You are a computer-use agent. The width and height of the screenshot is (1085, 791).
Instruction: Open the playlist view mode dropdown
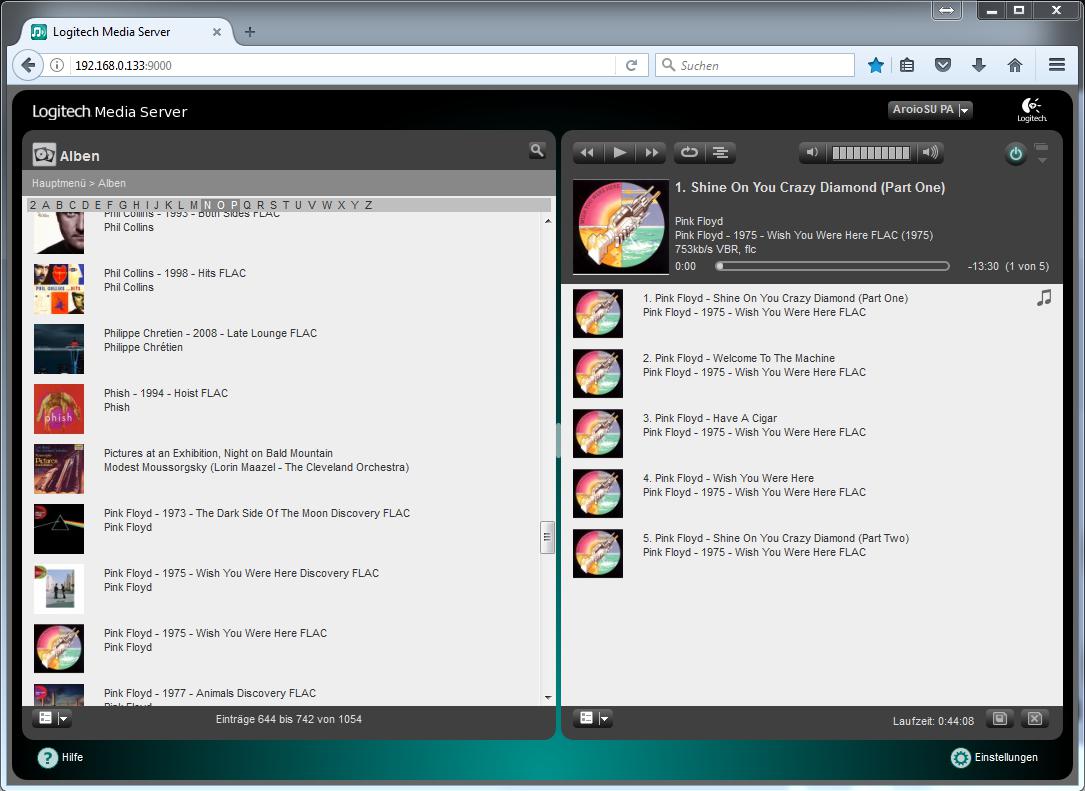coord(593,718)
